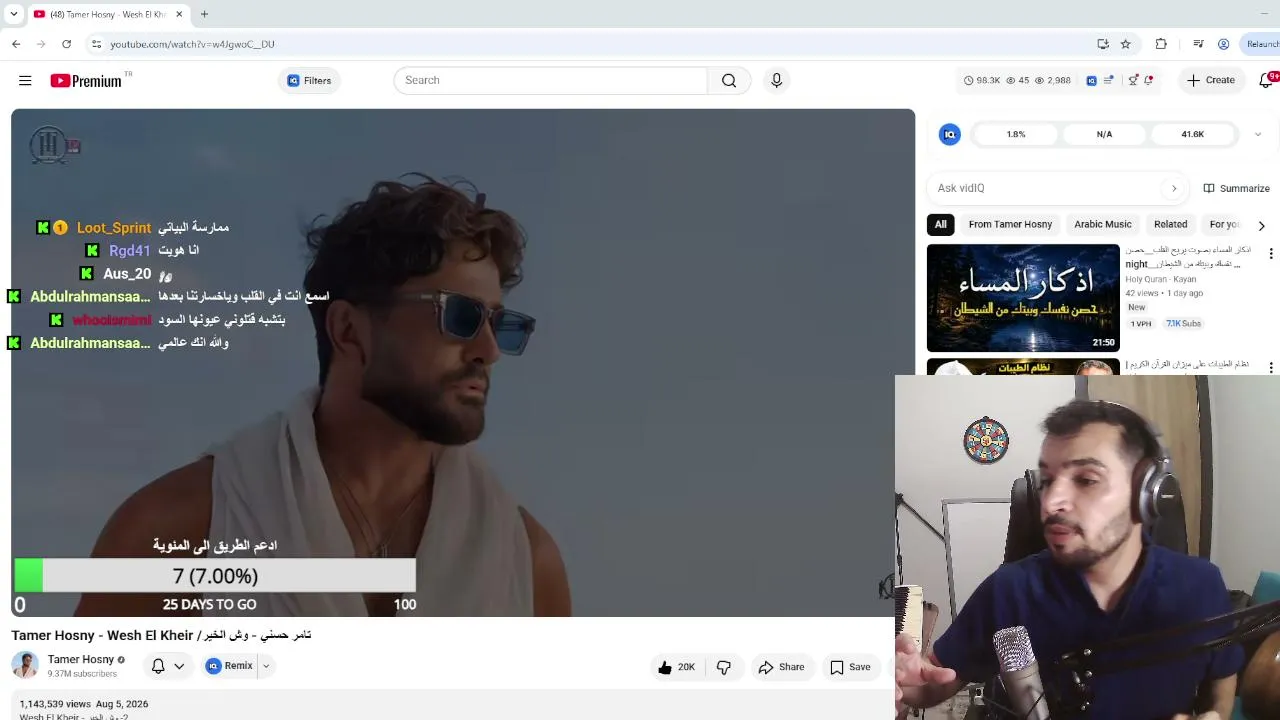This screenshot has height=720, width=1280.
Task: Open the vidIQ alerts bell icon
Action: coord(1149,80)
